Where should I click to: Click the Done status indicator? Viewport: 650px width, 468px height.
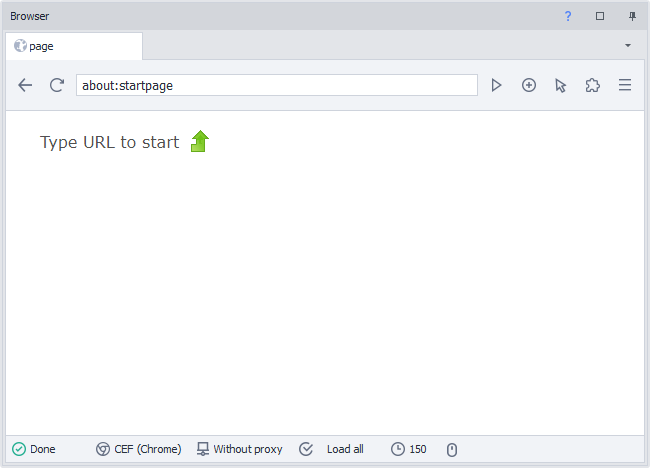click(34, 450)
